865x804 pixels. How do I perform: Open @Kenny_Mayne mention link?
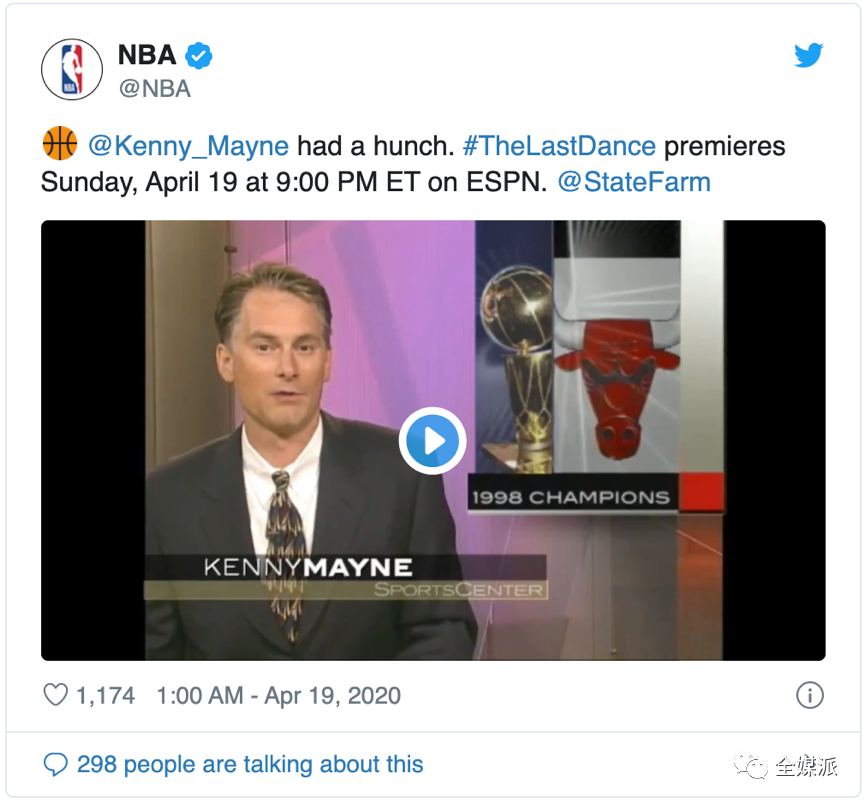point(188,146)
